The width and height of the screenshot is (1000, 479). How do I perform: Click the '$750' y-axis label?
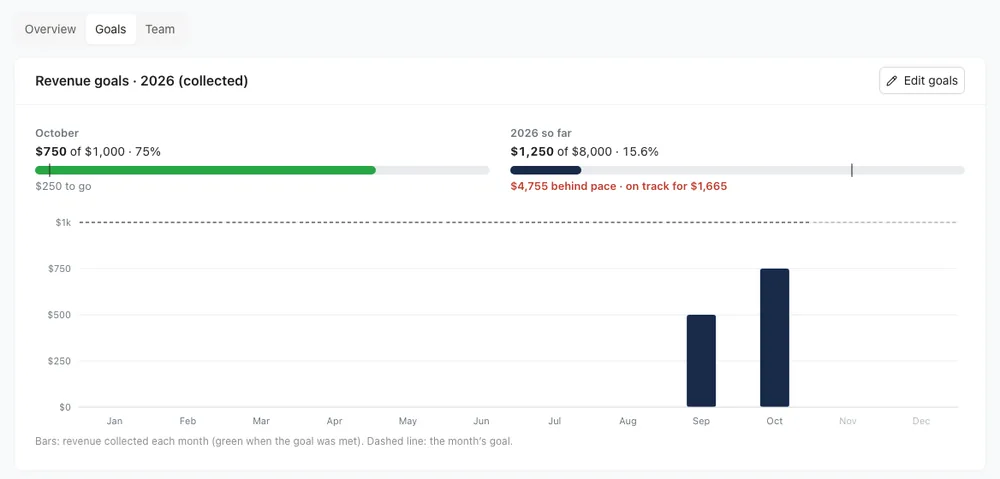click(x=59, y=269)
